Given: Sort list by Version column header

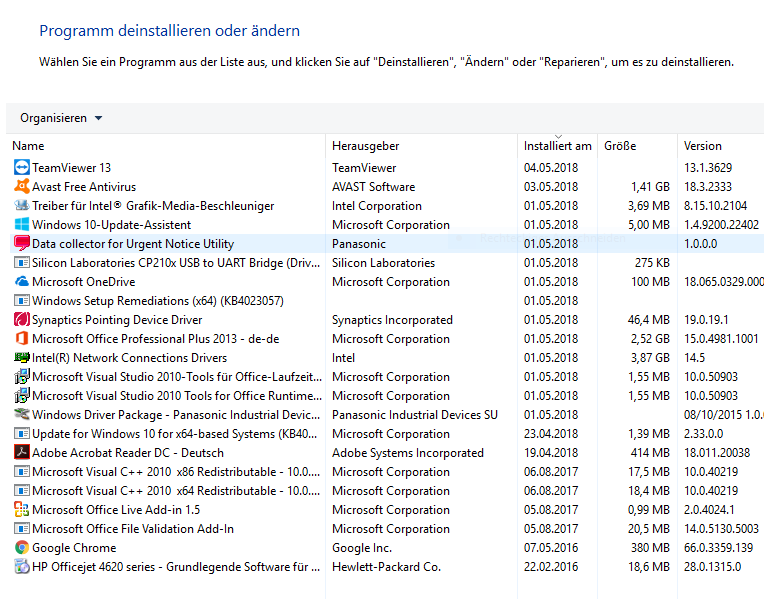Looking at the screenshot, I should click(703, 146).
